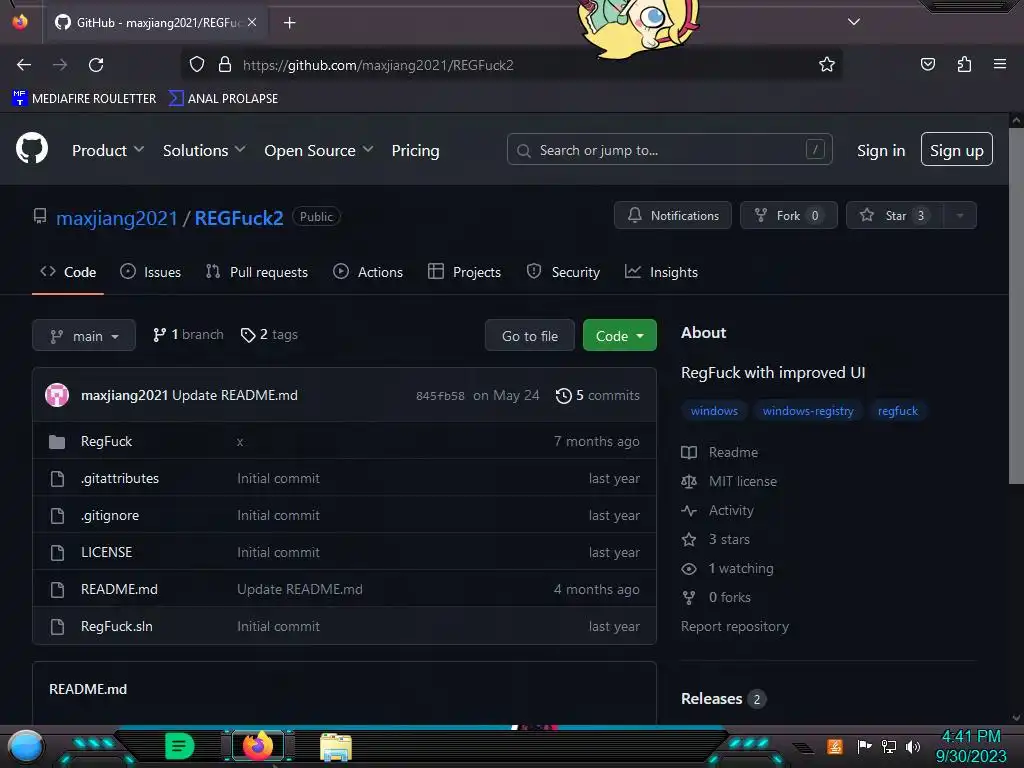The height and width of the screenshot is (768, 1024).
Task: Switch to the Security tab
Action: coord(563,272)
